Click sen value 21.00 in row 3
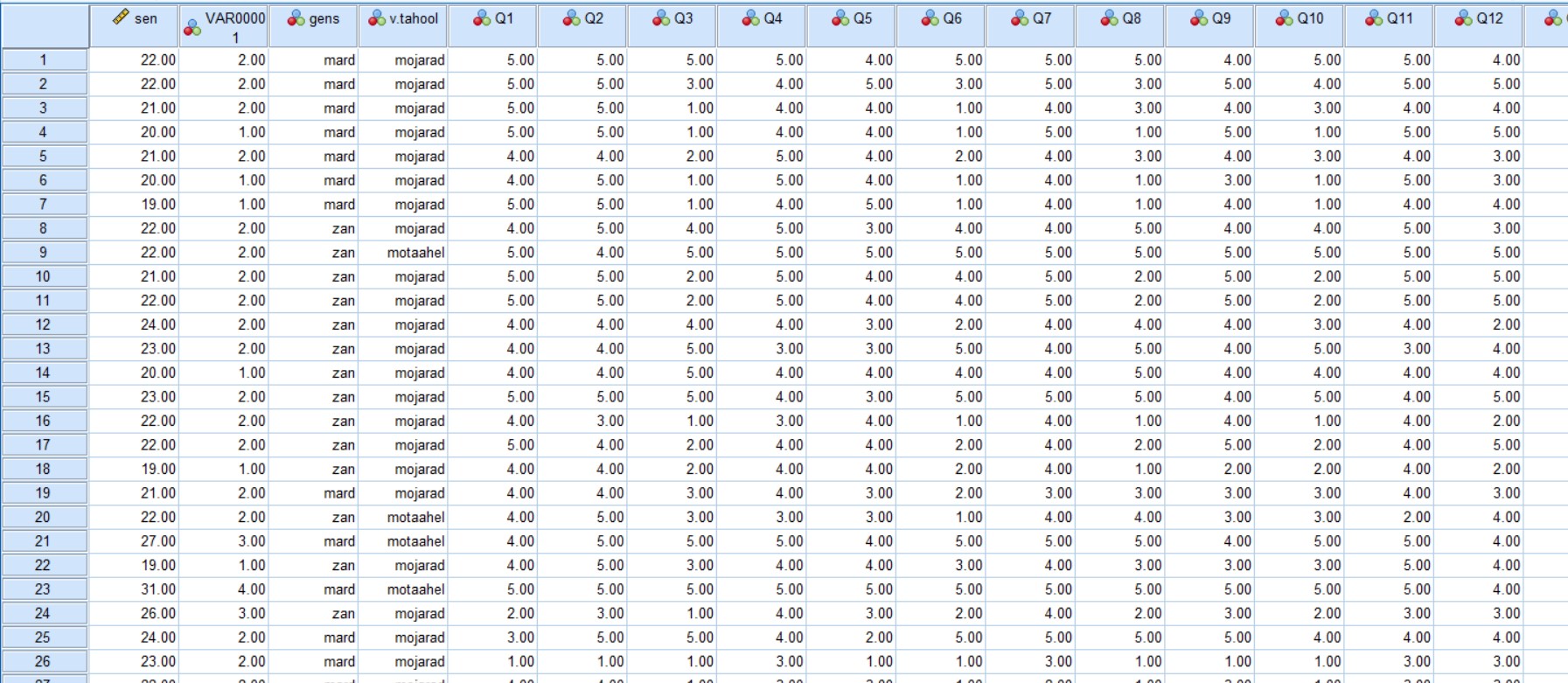Viewport: 1568px width, 683px height. 158,108
